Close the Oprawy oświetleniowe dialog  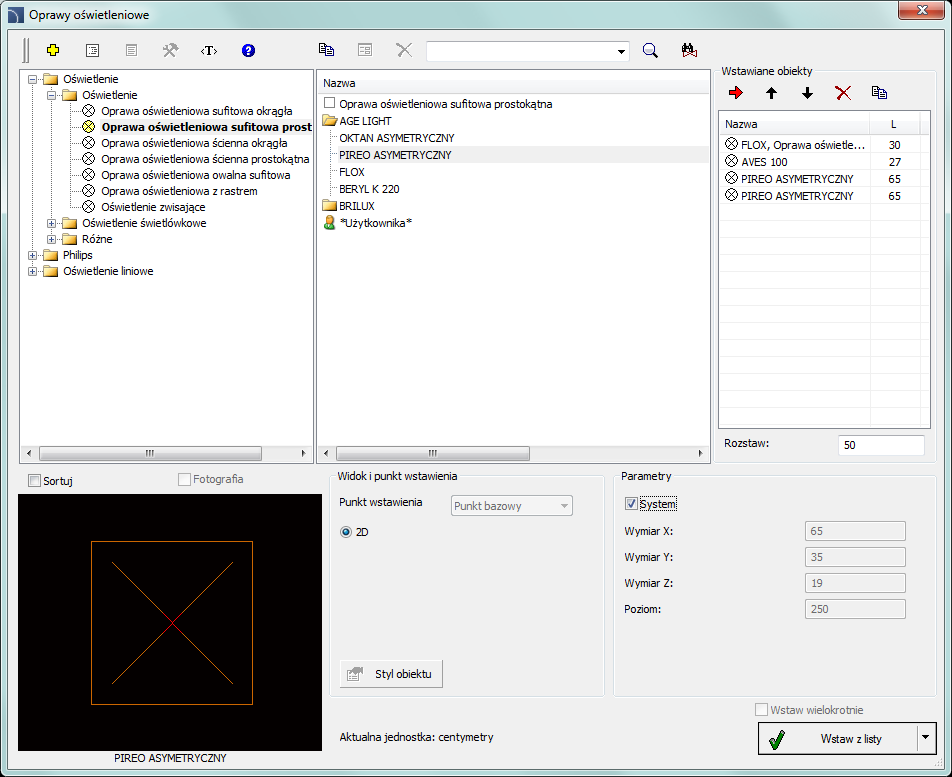click(921, 10)
